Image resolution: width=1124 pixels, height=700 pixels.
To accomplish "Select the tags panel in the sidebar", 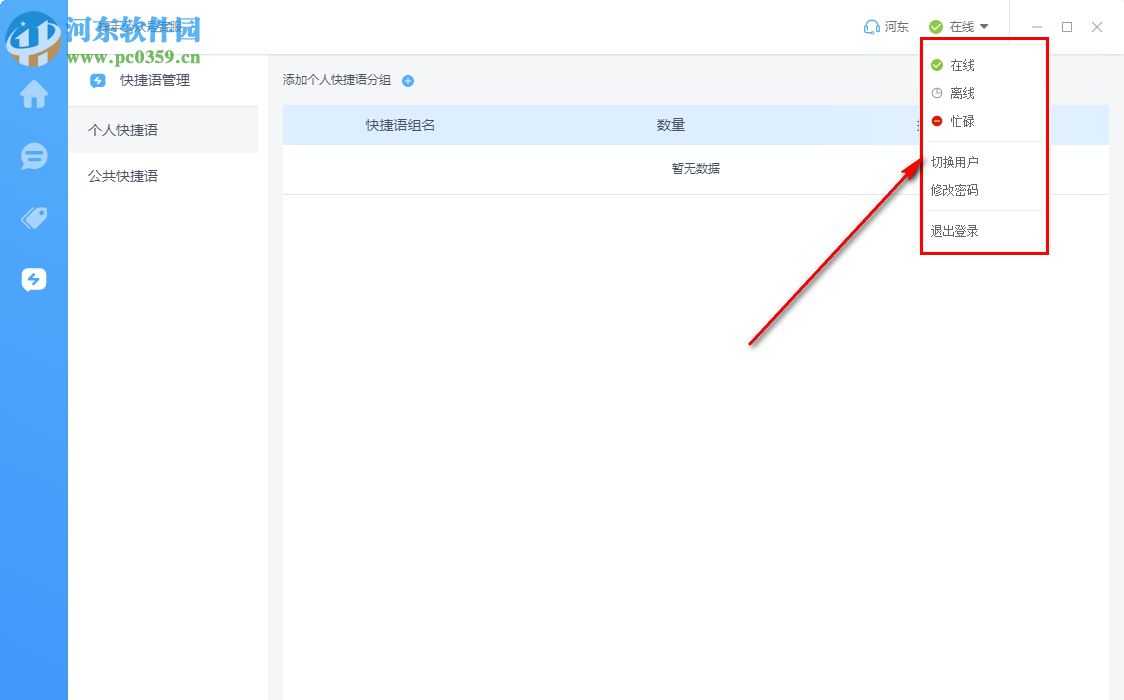I will (33, 217).
